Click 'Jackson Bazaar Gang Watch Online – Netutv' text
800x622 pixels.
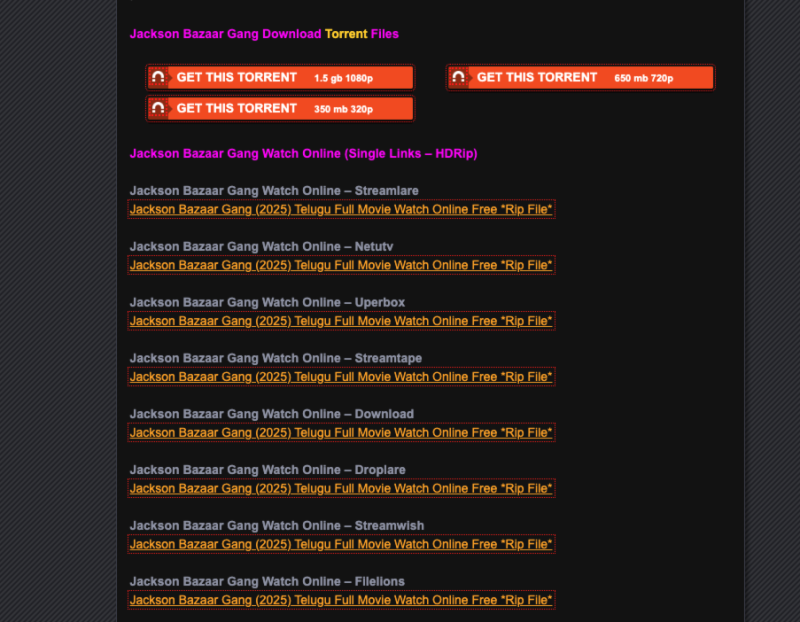pos(261,246)
